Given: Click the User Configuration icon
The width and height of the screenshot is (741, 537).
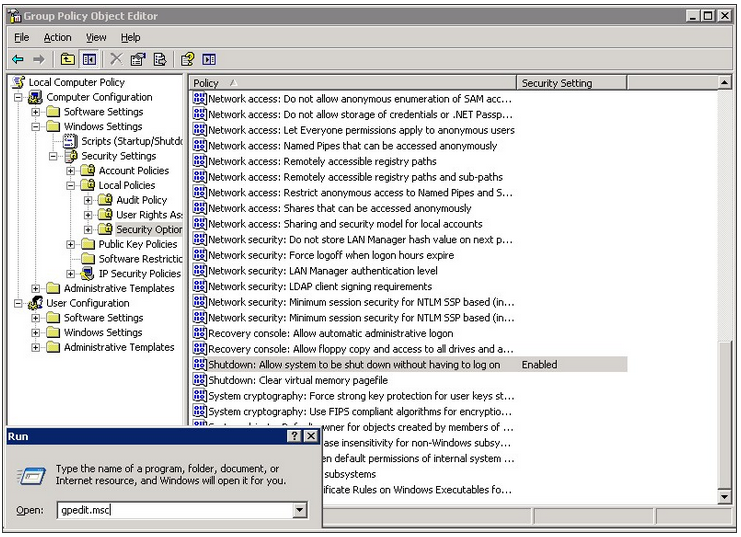Looking at the screenshot, I should [35, 303].
